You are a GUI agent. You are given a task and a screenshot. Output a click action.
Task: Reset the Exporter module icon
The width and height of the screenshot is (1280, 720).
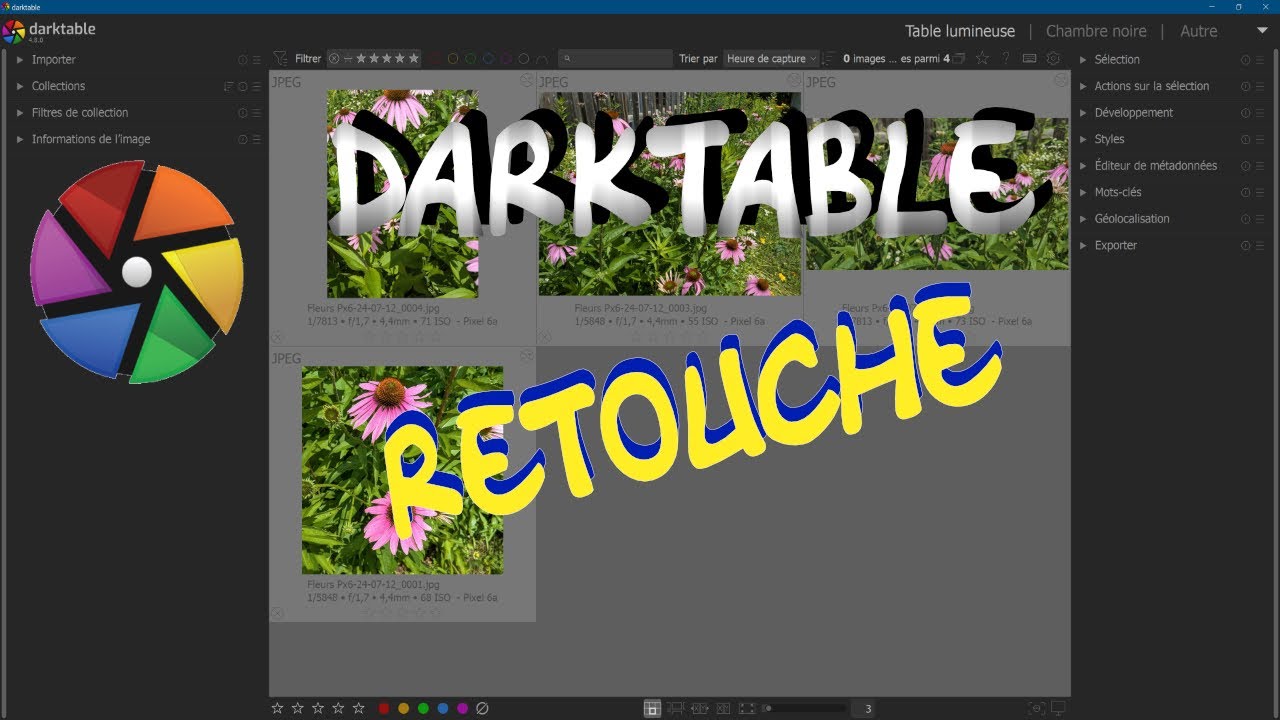pyautogui.click(x=1246, y=246)
